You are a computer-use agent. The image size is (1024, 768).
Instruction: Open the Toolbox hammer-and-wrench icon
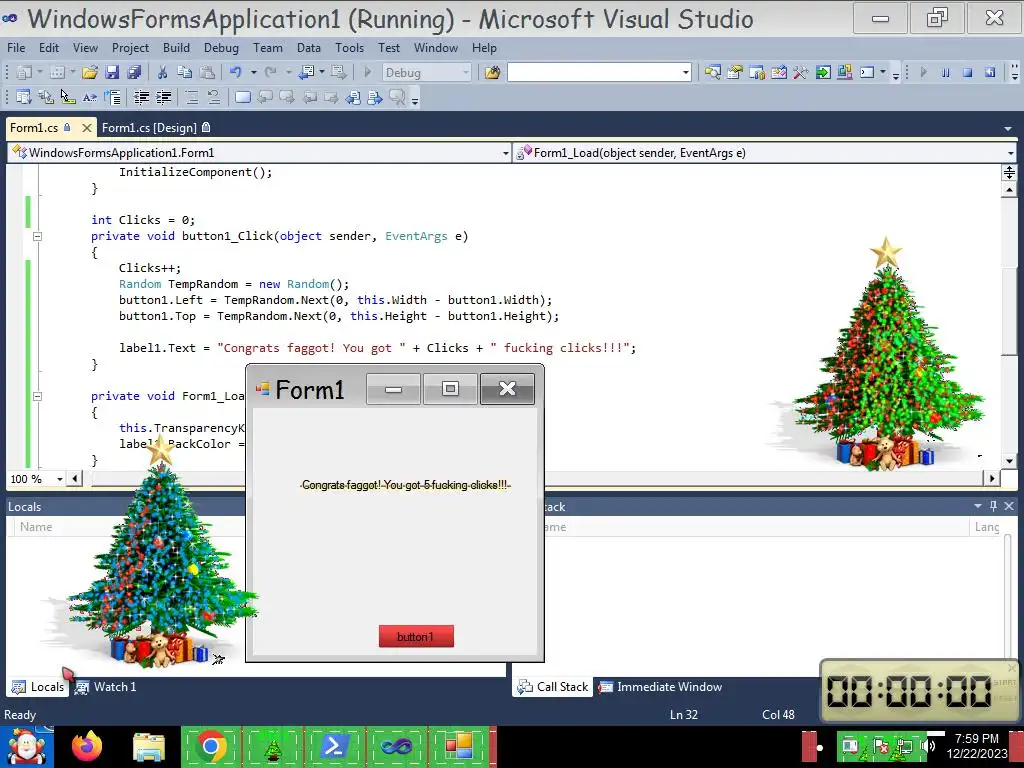pyautogui.click(x=800, y=72)
